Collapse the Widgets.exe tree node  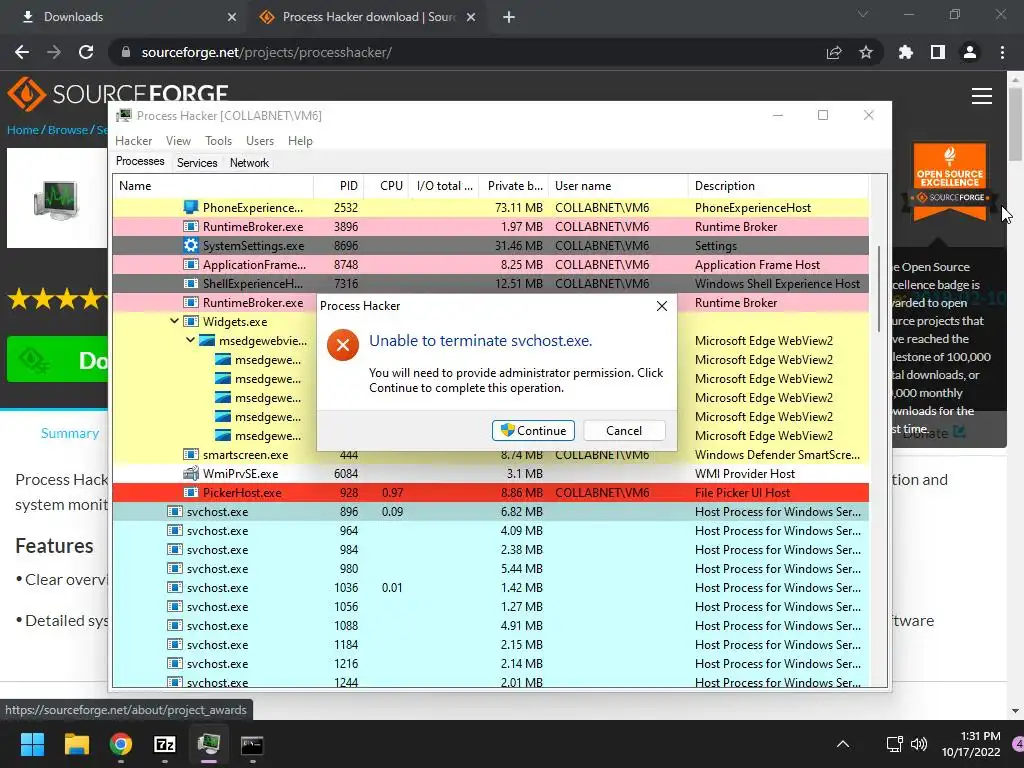click(x=174, y=321)
